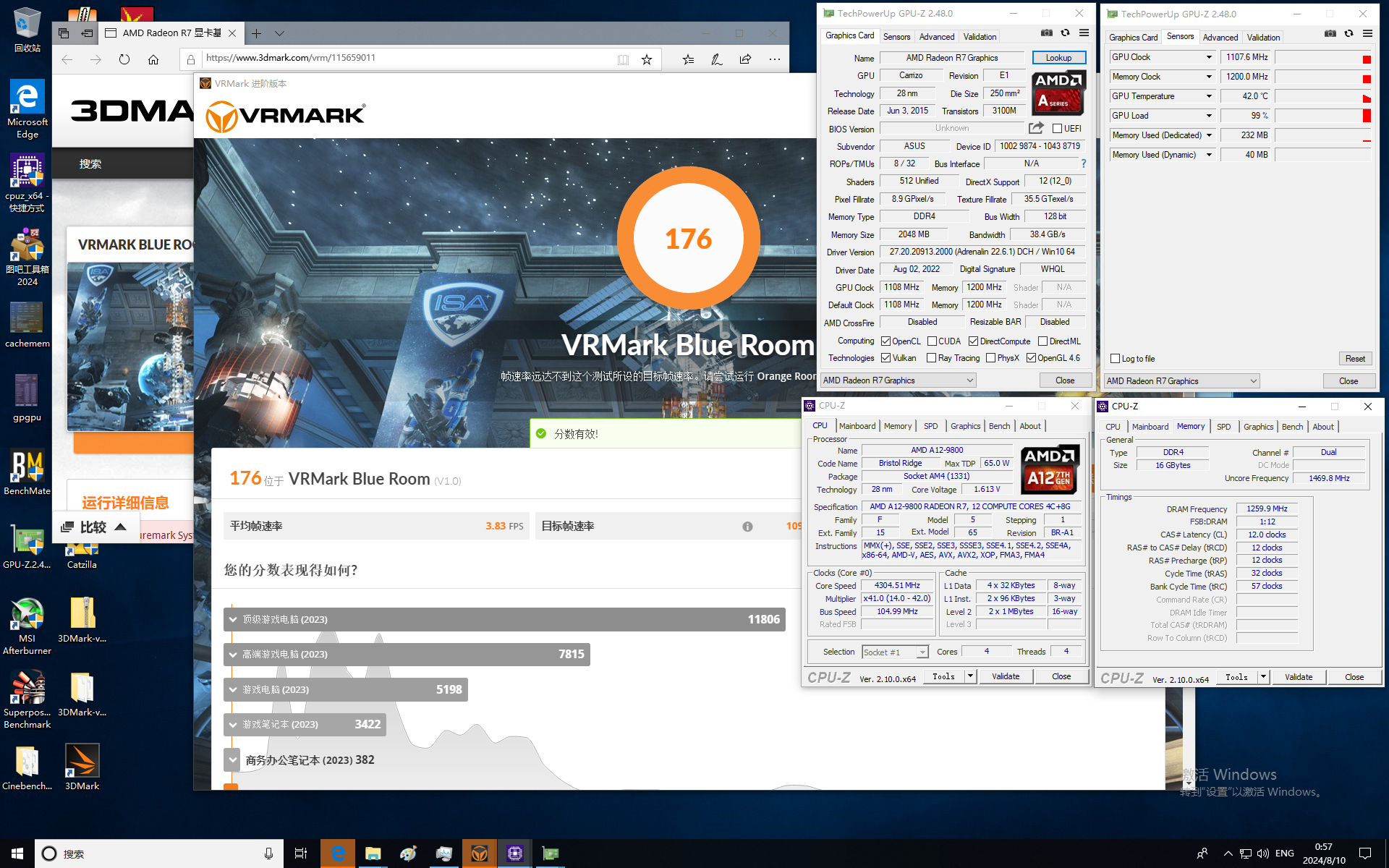This screenshot has height=868, width=1389.
Task: Open the Recycle Bin desktop icon
Action: [x=27, y=29]
